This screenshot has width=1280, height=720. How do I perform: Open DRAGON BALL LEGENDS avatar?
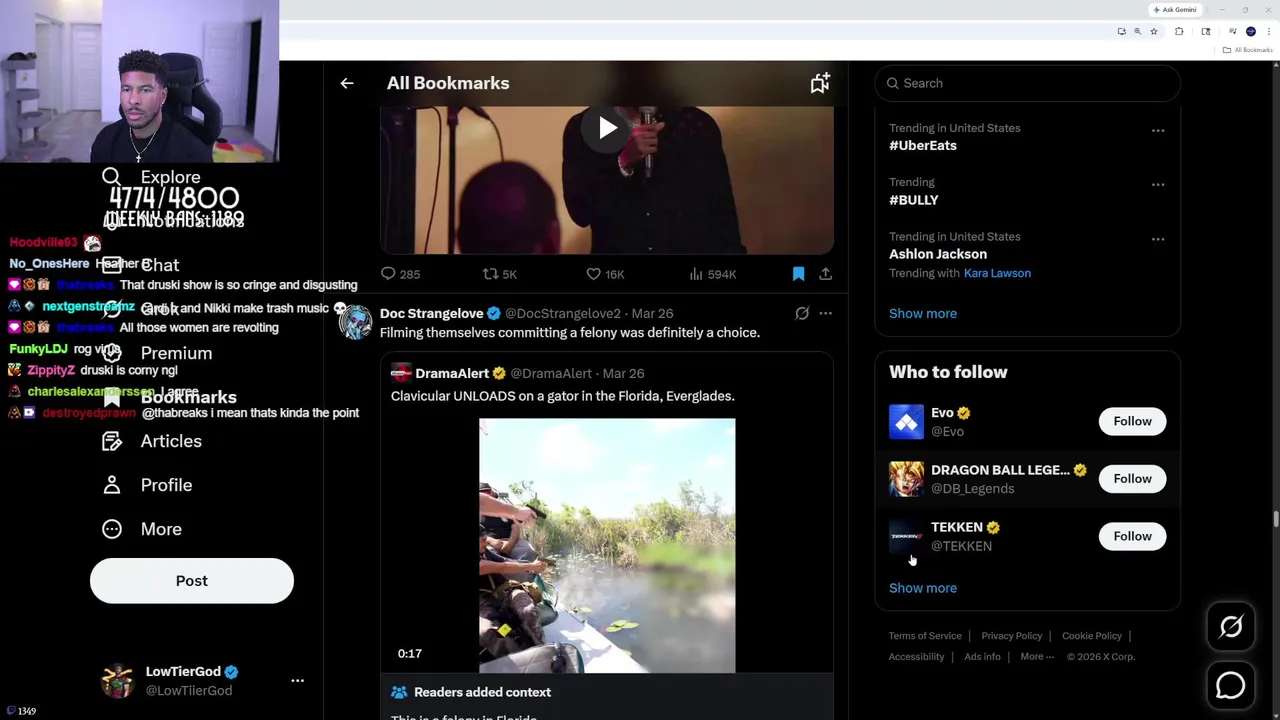[x=906, y=478]
